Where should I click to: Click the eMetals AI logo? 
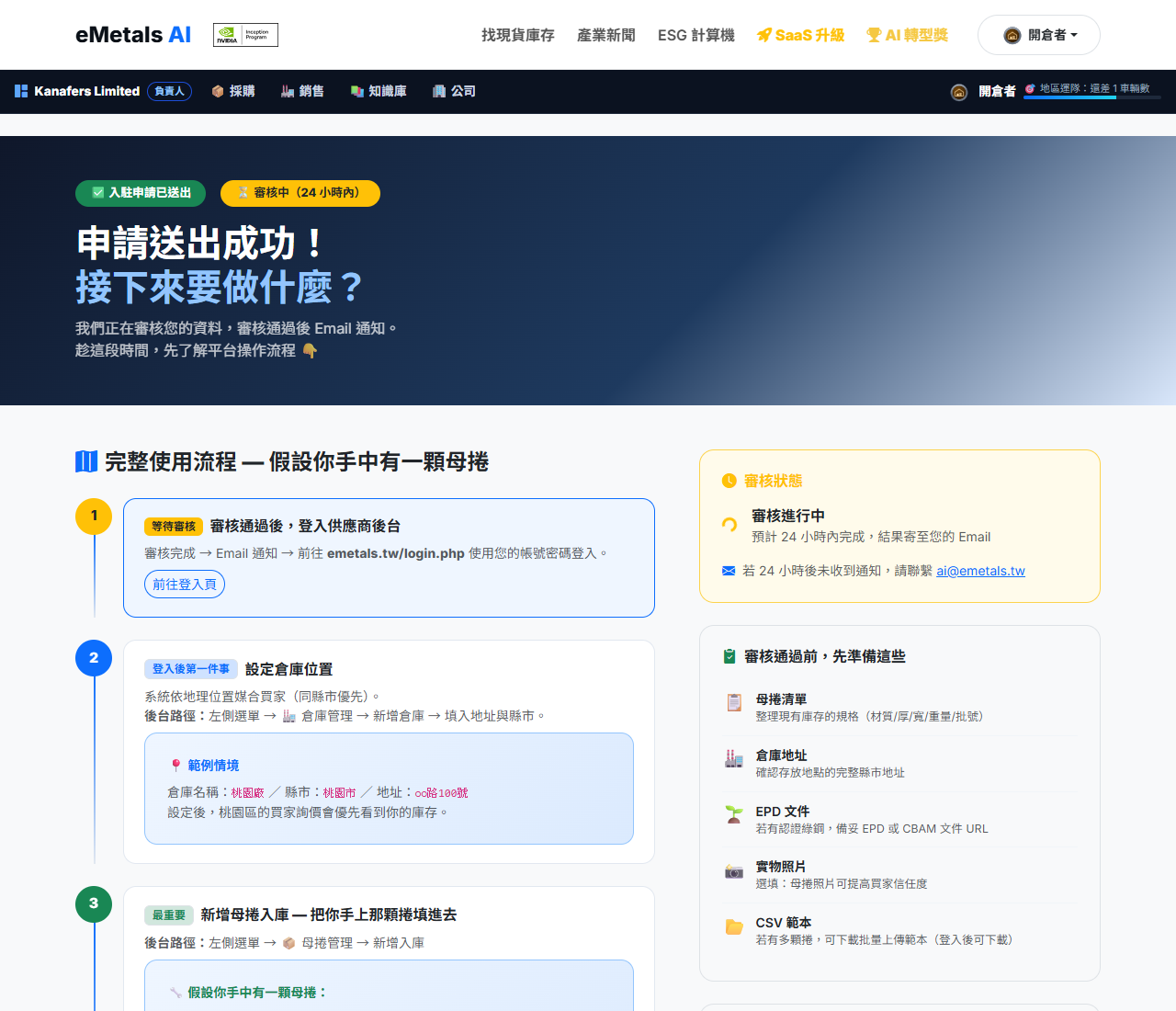pyautogui.click(x=133, y=35)
